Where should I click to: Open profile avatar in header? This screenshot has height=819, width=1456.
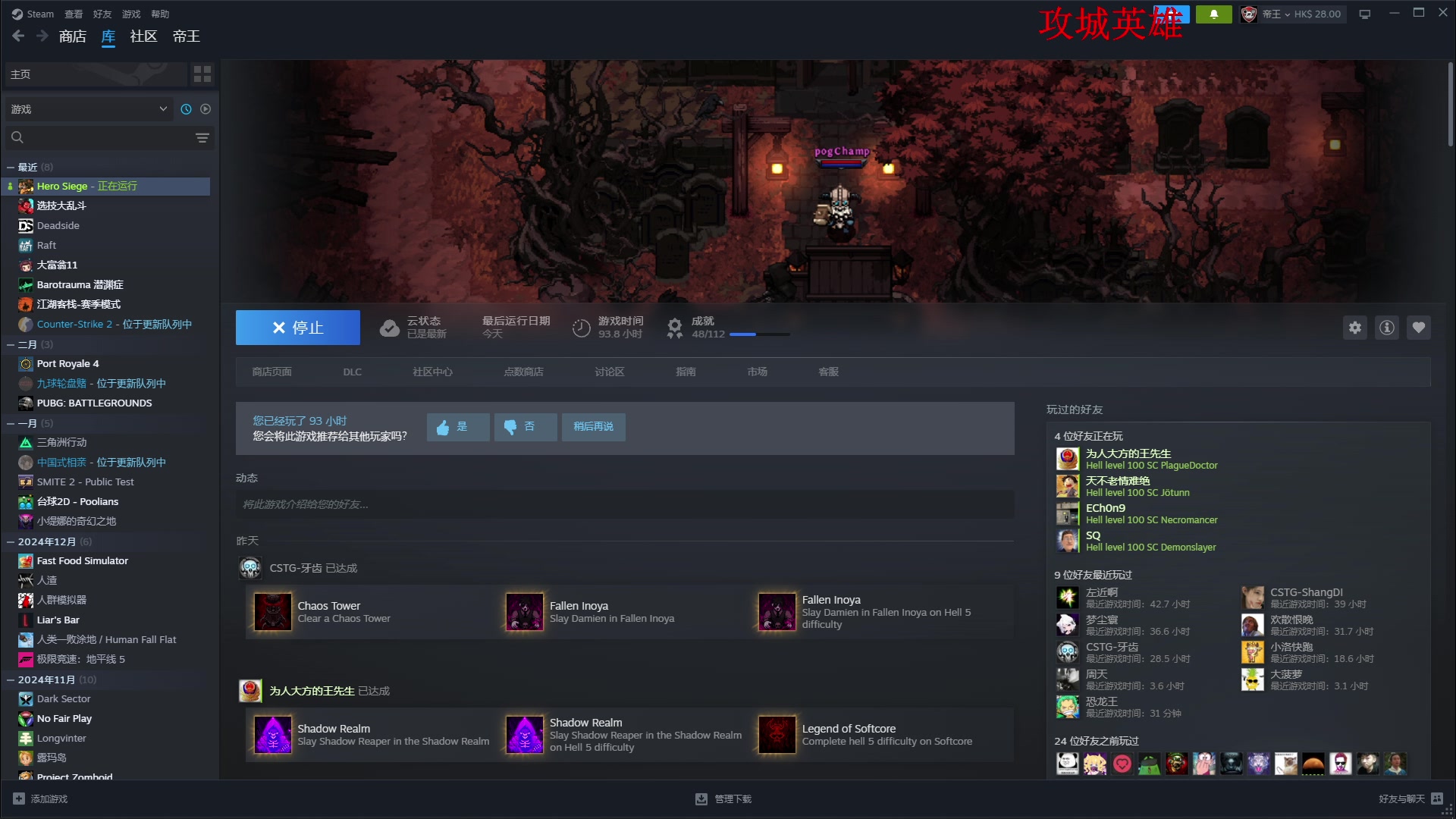point(1249,14)
